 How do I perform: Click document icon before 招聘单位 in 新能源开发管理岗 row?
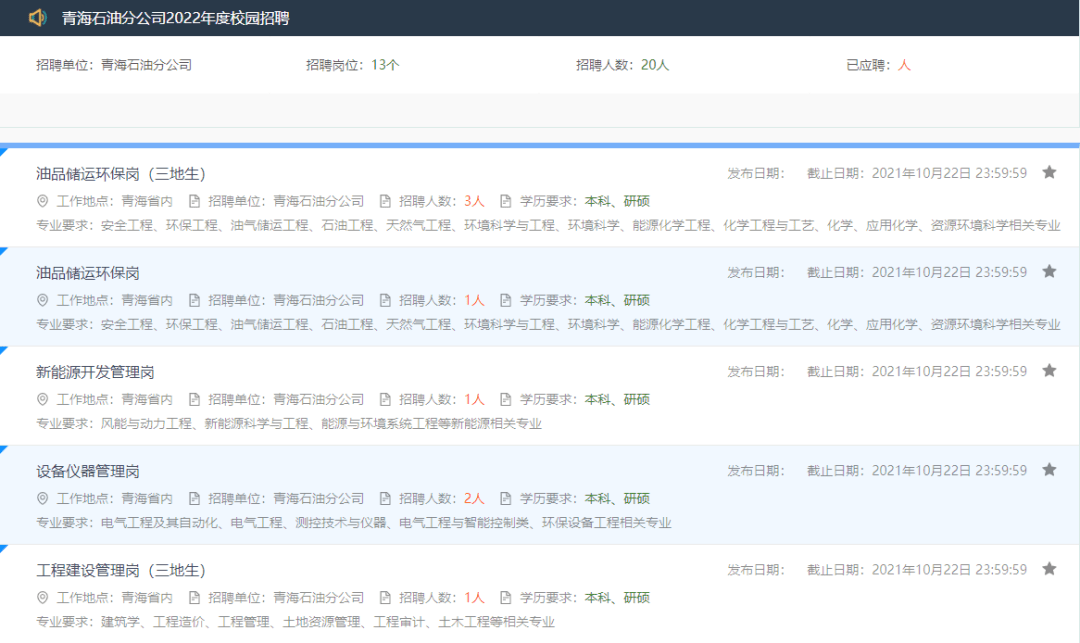(194, 399)
